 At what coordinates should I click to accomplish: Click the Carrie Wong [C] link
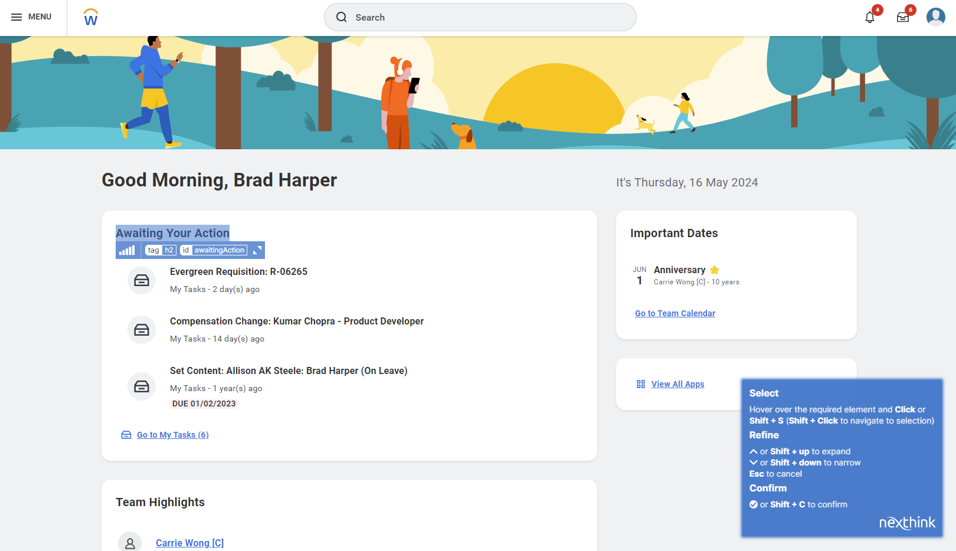(x=189, y=543)
